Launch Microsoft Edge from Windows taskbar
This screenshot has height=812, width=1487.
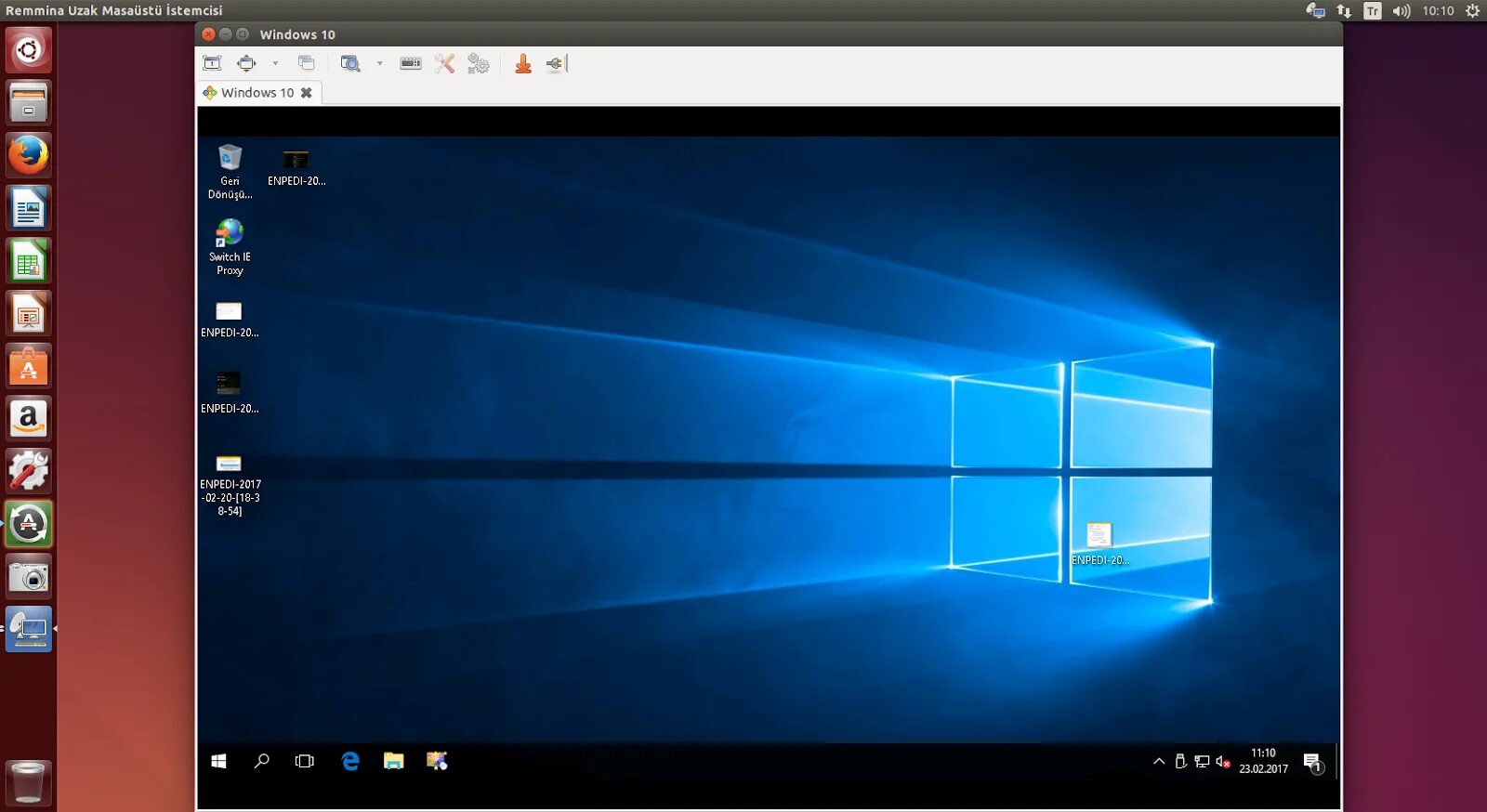350,761
